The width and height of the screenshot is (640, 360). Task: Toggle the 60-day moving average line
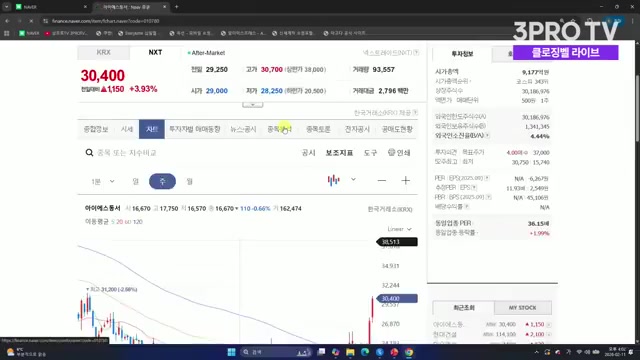click(x=128, y=222)
